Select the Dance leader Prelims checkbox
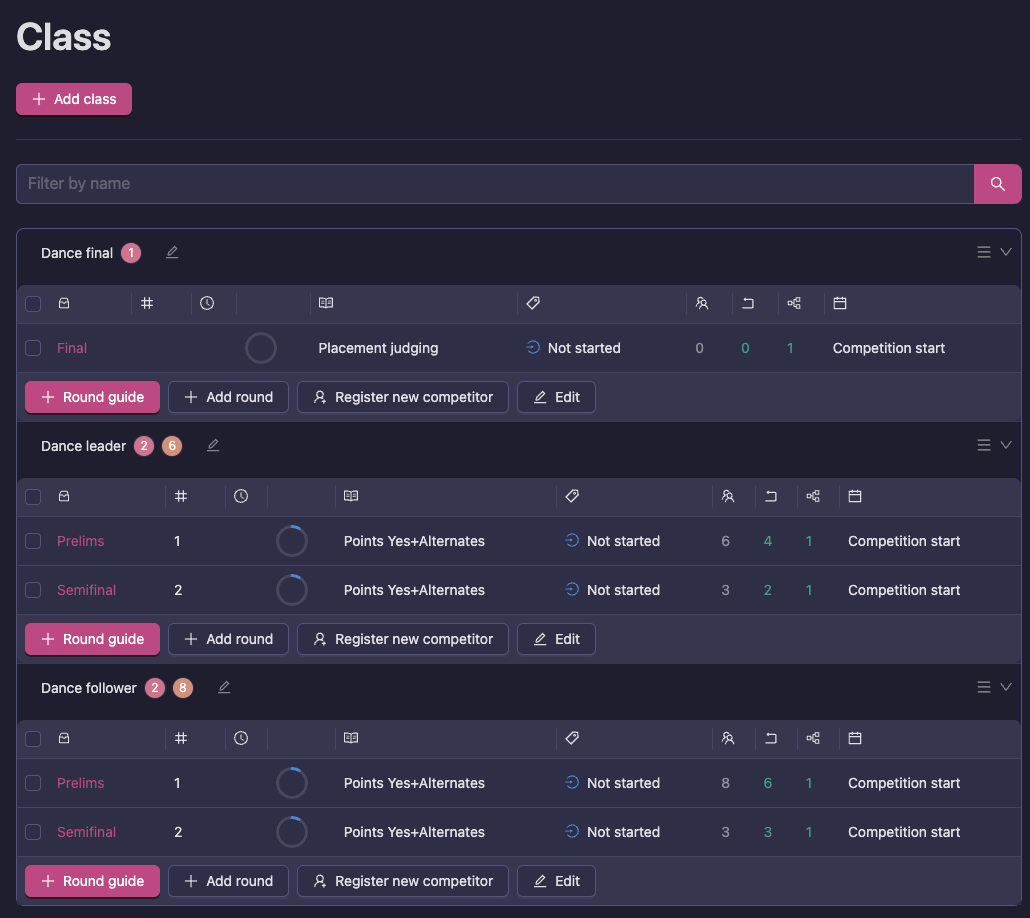Image resolution: width=1030 pixels, height=918 pixels. point(33,541)
